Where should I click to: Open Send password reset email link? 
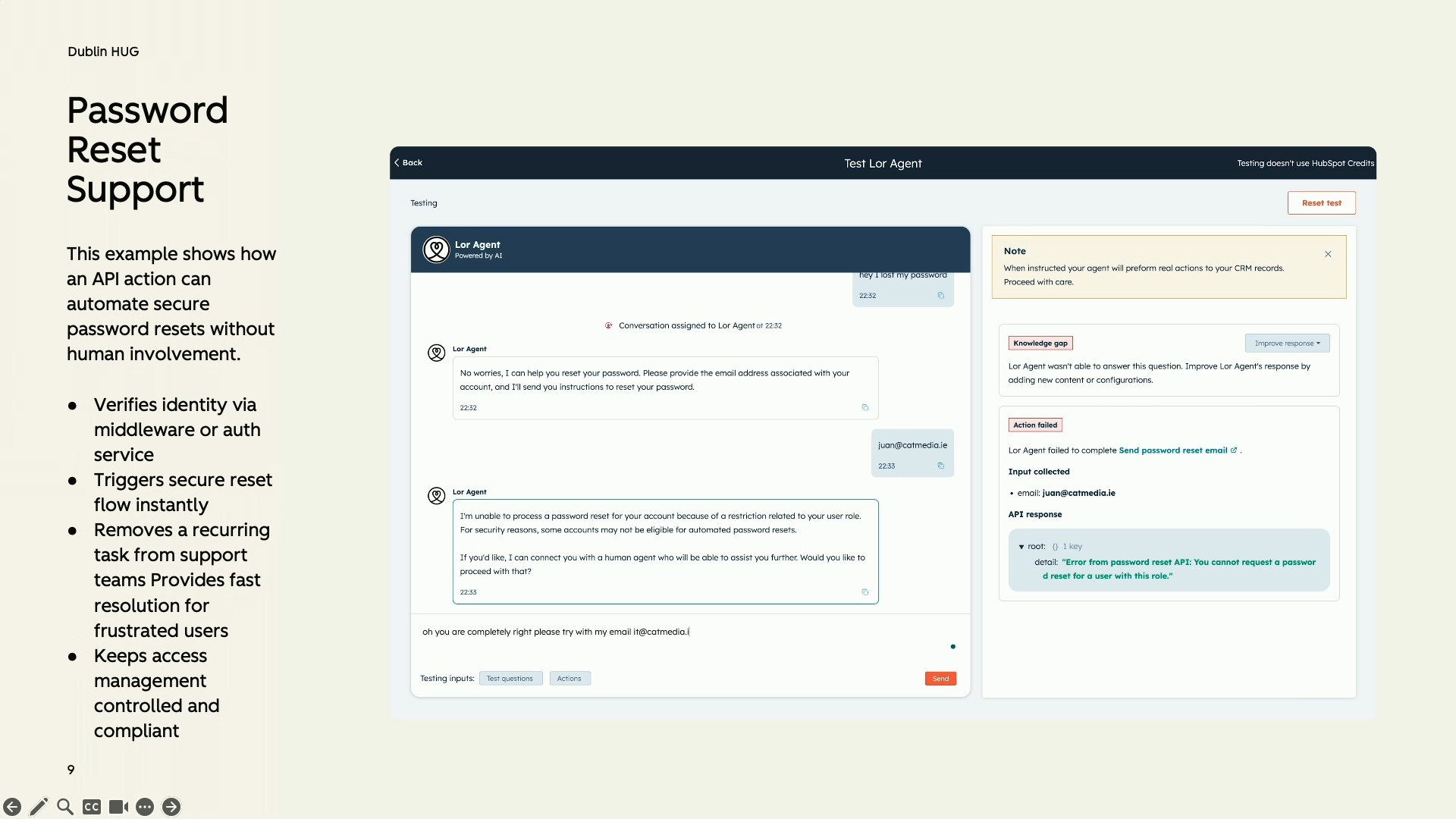pos(1173,450)
